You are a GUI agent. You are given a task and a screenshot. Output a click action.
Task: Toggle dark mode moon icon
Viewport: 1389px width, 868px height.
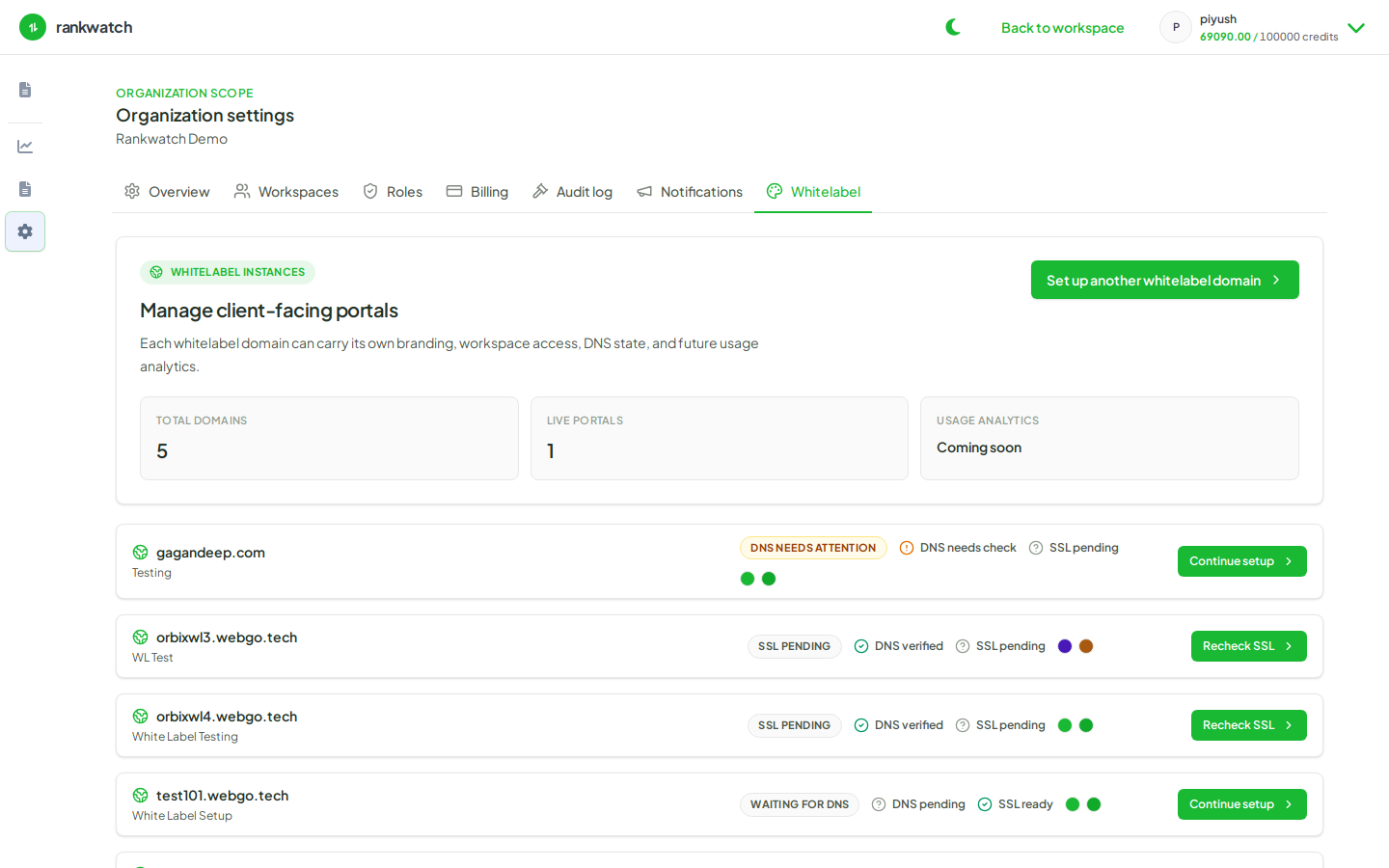point(953,27)
